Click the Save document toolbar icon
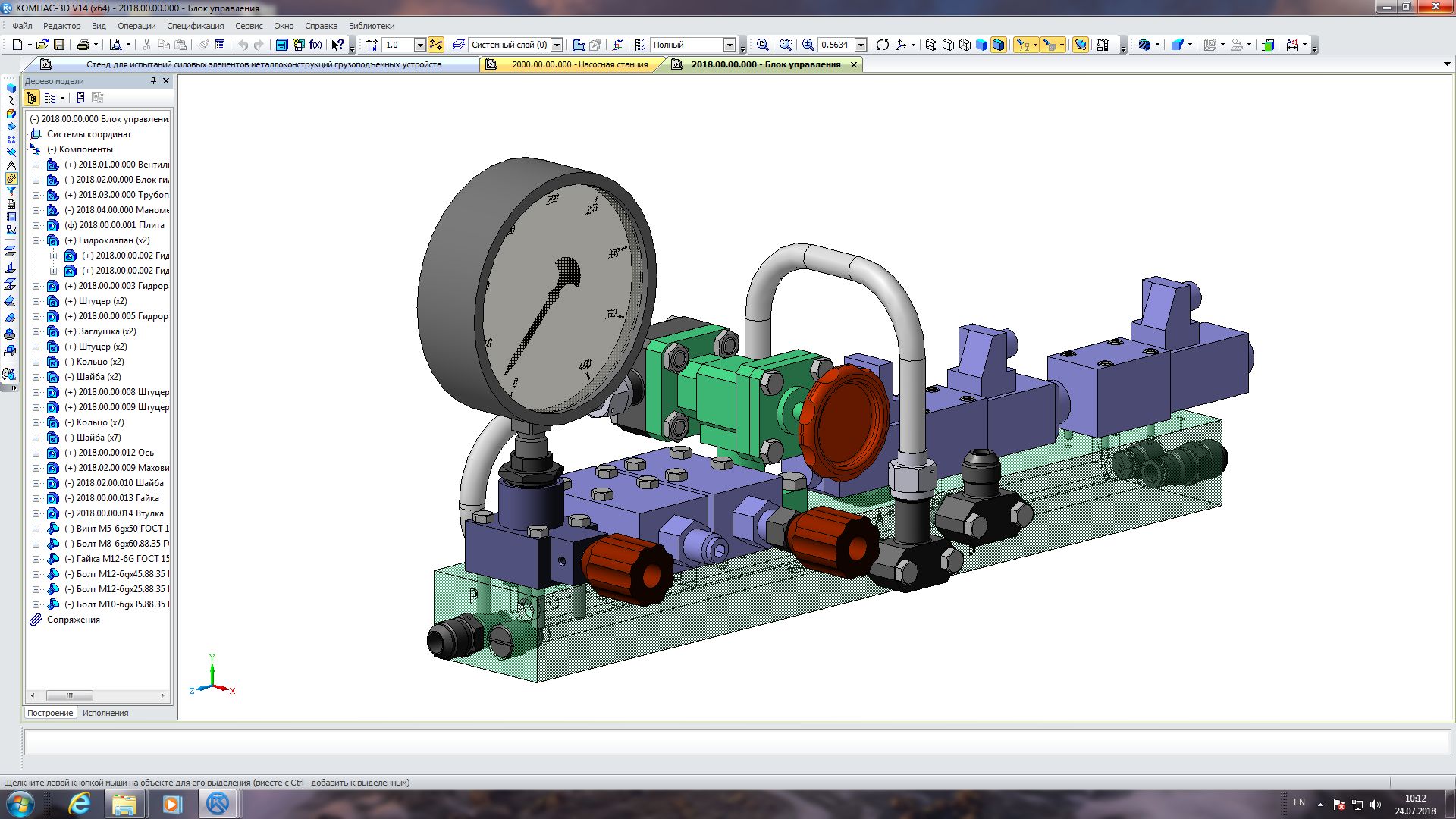1456x819 pixels. point(59,45)
